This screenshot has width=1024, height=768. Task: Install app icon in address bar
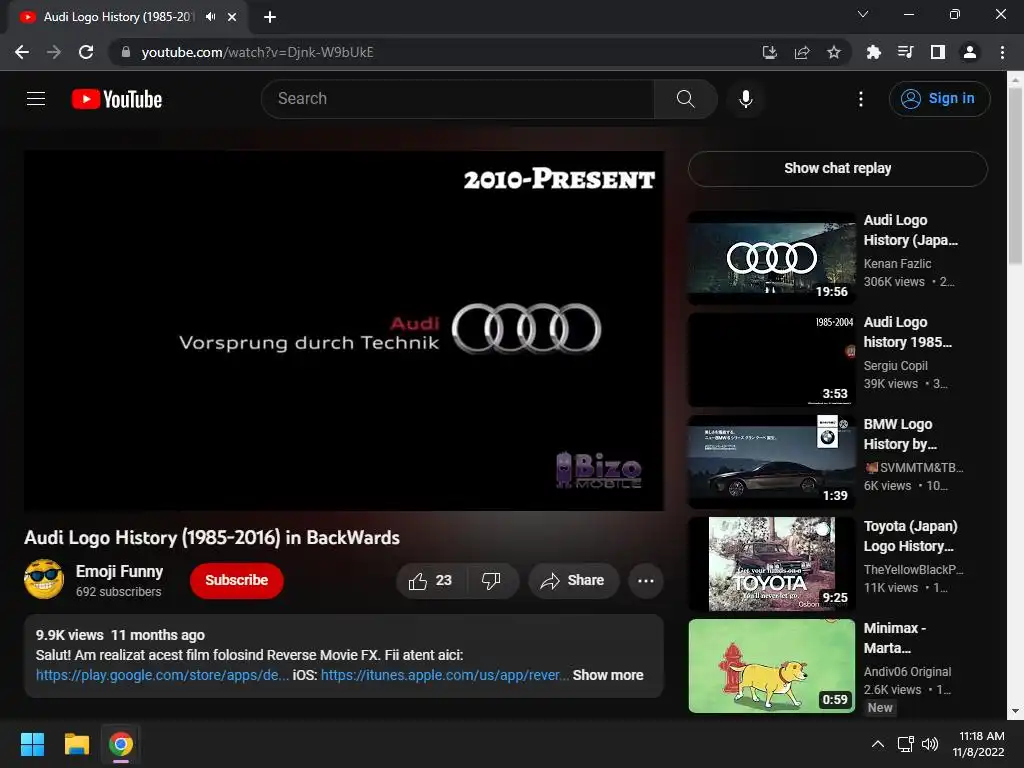770,52
